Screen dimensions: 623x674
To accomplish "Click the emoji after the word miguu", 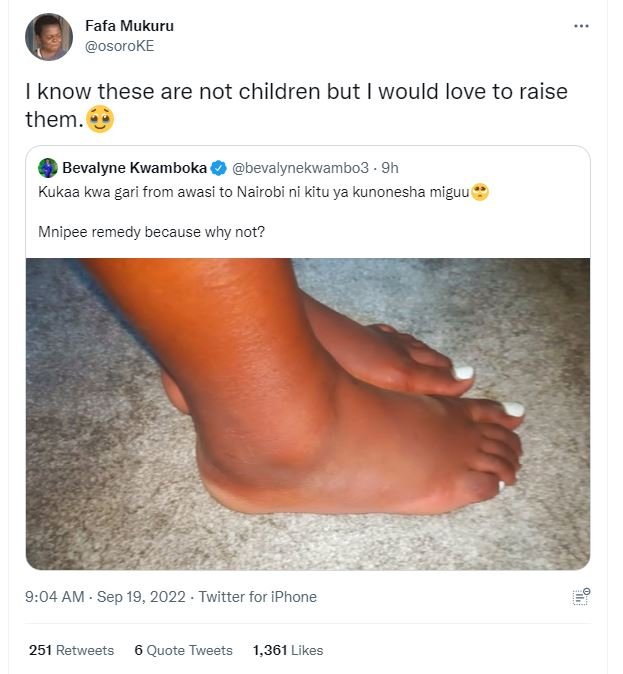I will [480, 192].
